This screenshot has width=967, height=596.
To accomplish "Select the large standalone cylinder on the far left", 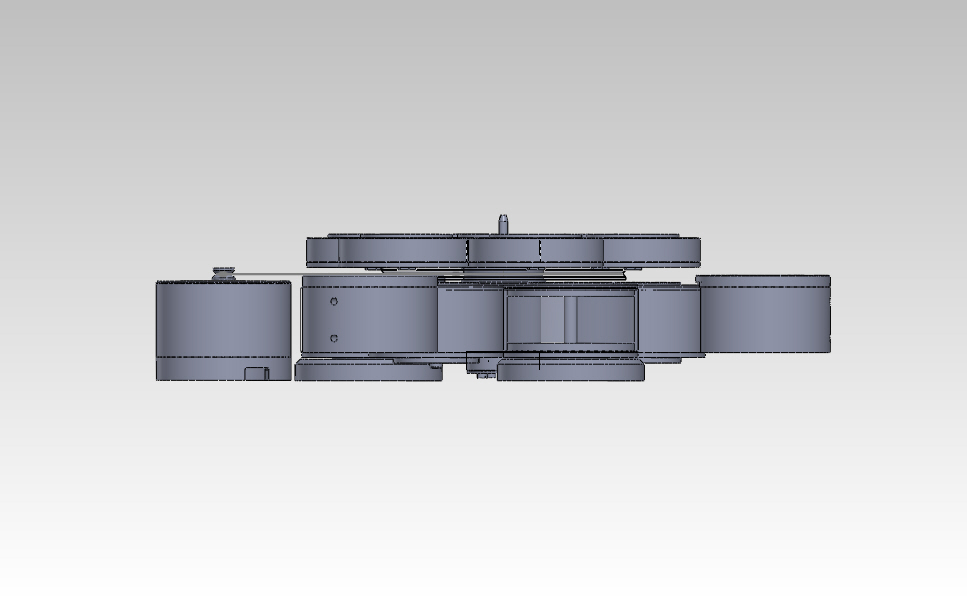I will [223, 331].
